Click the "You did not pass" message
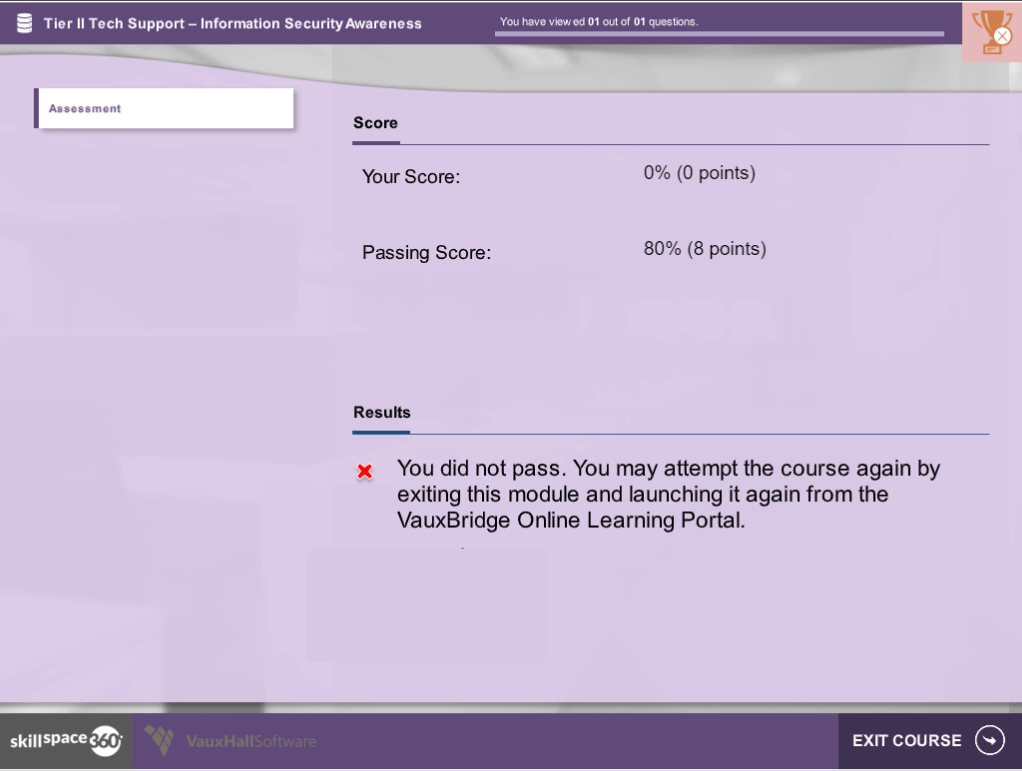This screenshot has height=771, width=1022. point(668,494)
